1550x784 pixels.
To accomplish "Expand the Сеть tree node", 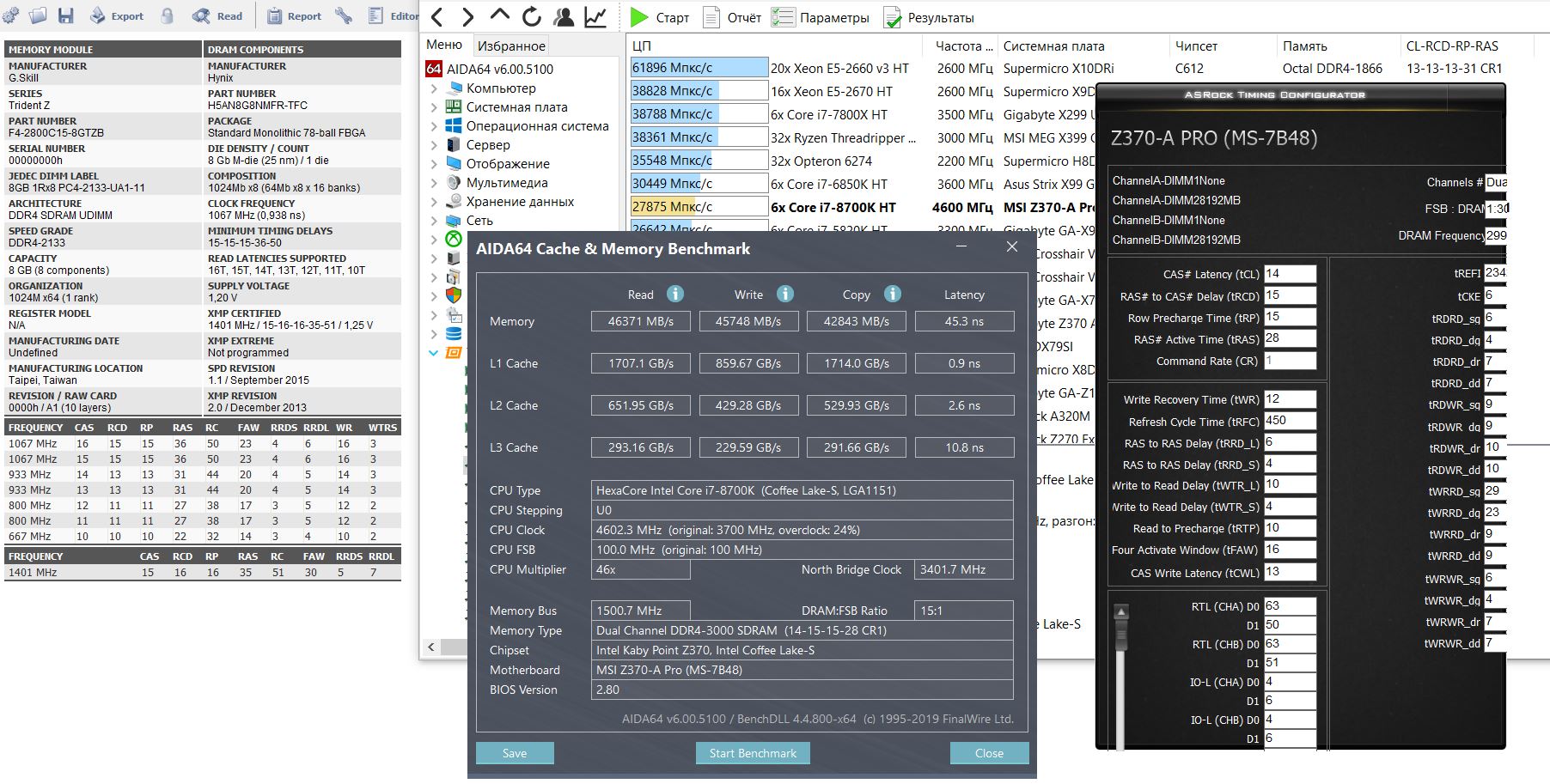I will pyautogui.click(x=434, y=220).
